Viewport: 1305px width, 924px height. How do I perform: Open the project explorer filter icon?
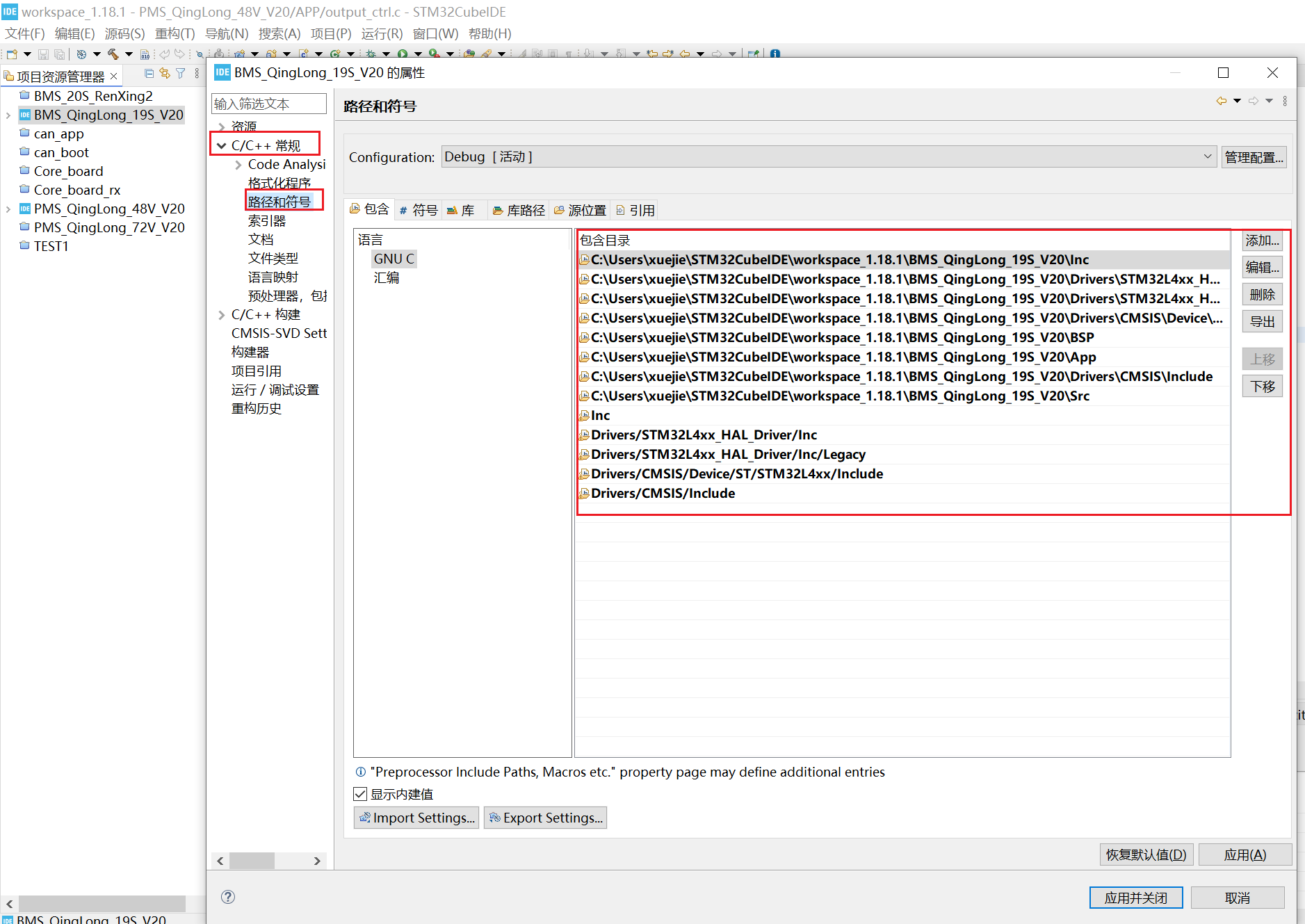181,74
